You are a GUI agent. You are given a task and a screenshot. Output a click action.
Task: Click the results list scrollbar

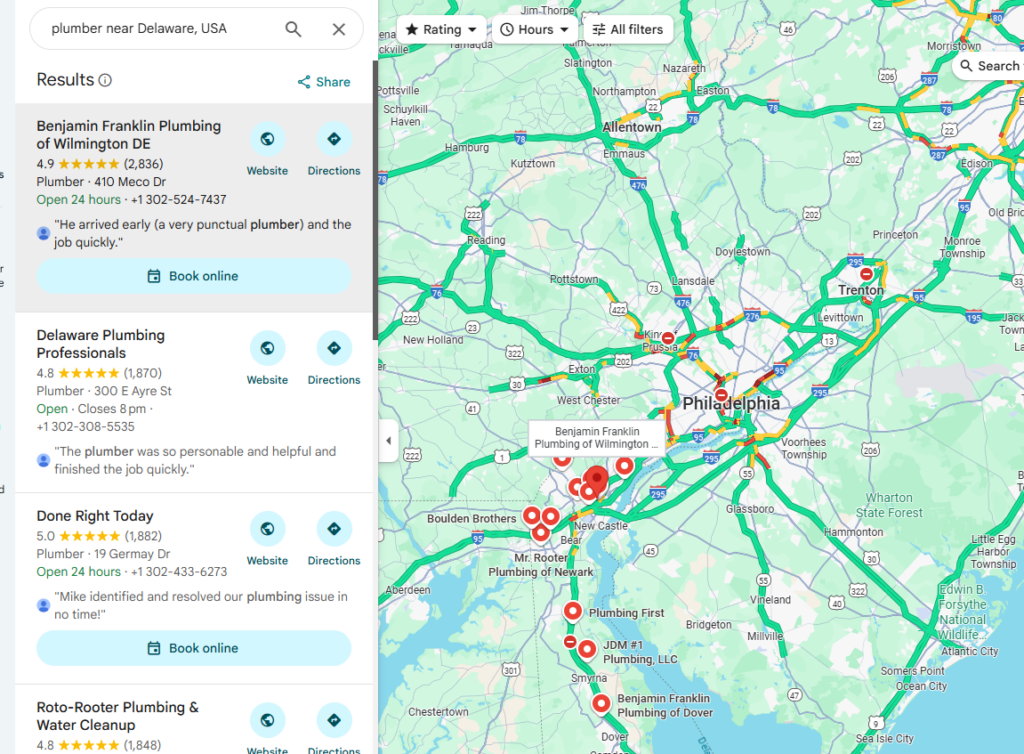(x=375, y=200)
